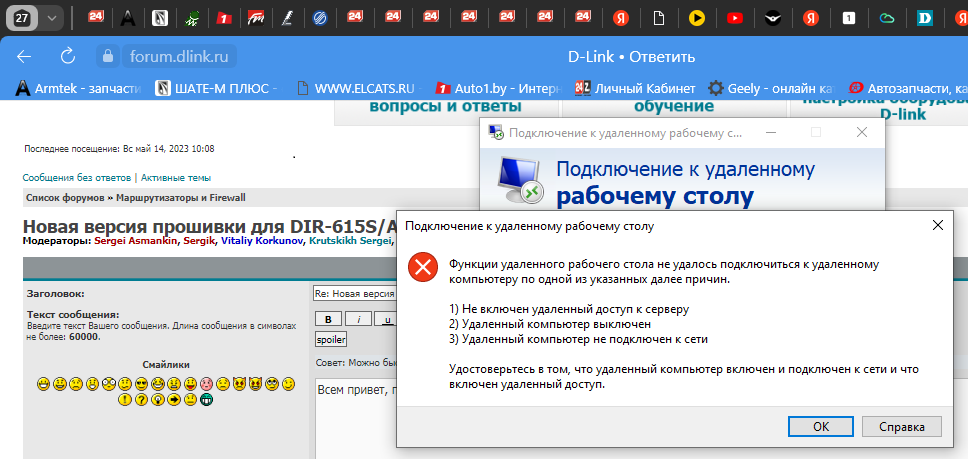Open moderator Sergei Asmankin's profile

coord(136,241)
